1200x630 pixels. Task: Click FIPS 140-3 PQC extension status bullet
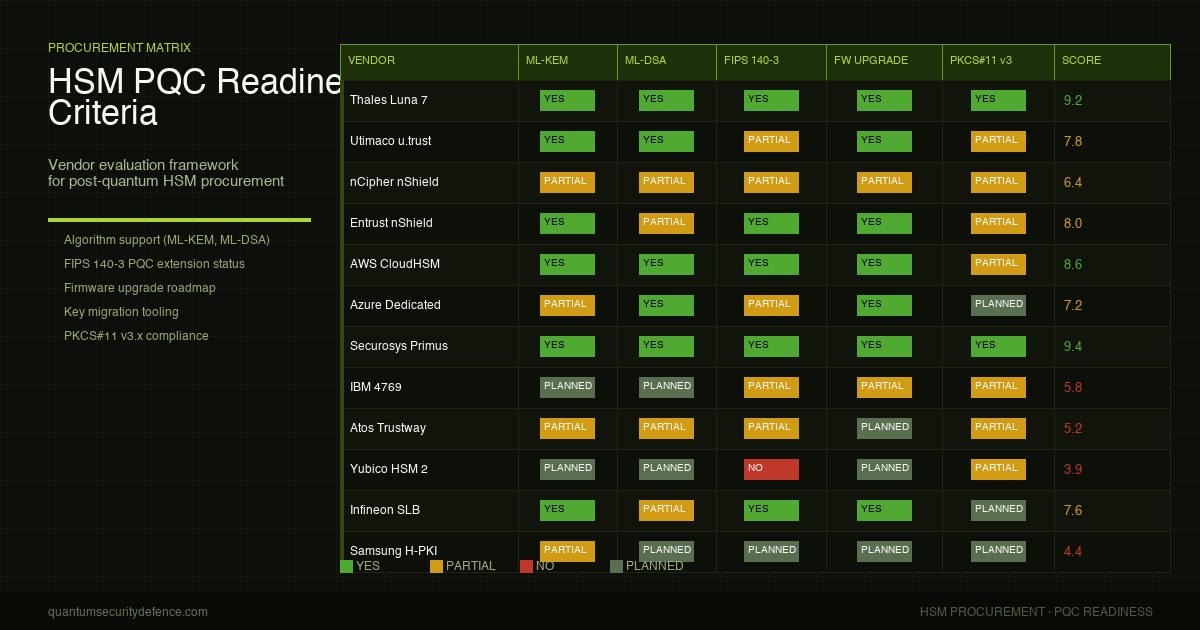[x=154, y=264]
